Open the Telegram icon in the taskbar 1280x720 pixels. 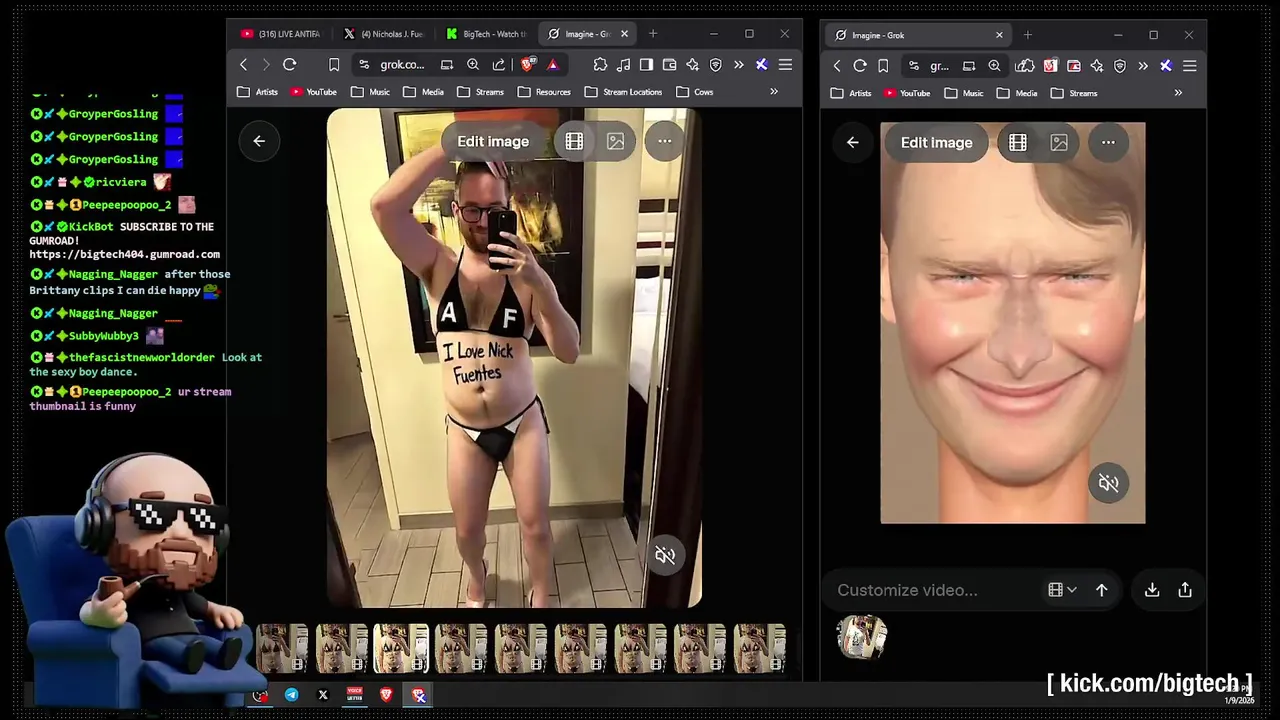(291, 695)
